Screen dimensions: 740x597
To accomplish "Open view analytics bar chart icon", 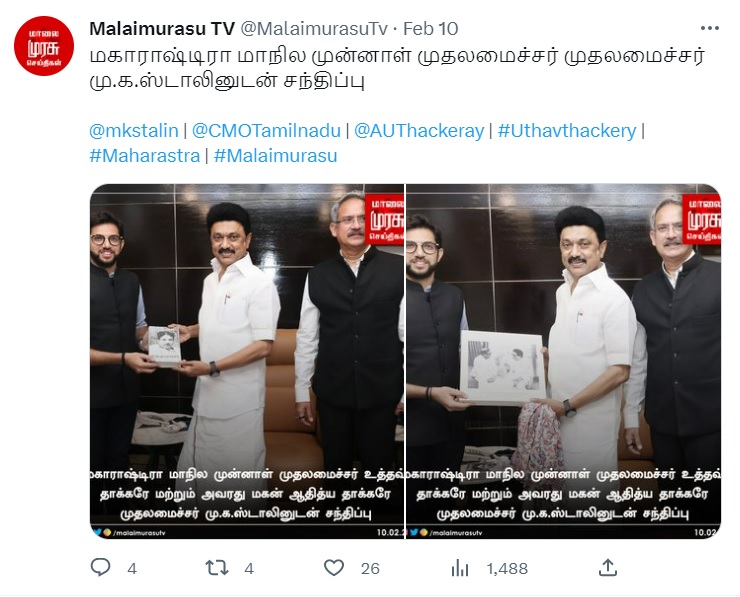I will pyautogui.click(x=460, y=568).
